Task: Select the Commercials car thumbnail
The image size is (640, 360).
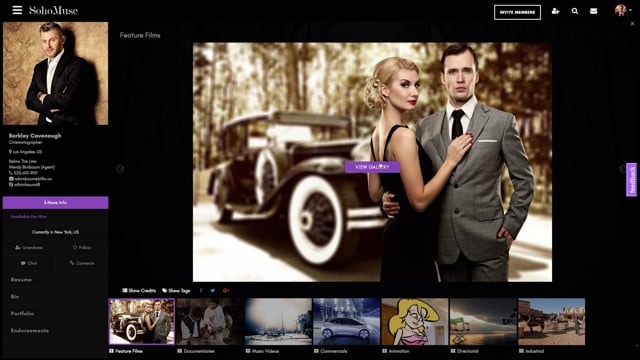Action: point(347,322)
